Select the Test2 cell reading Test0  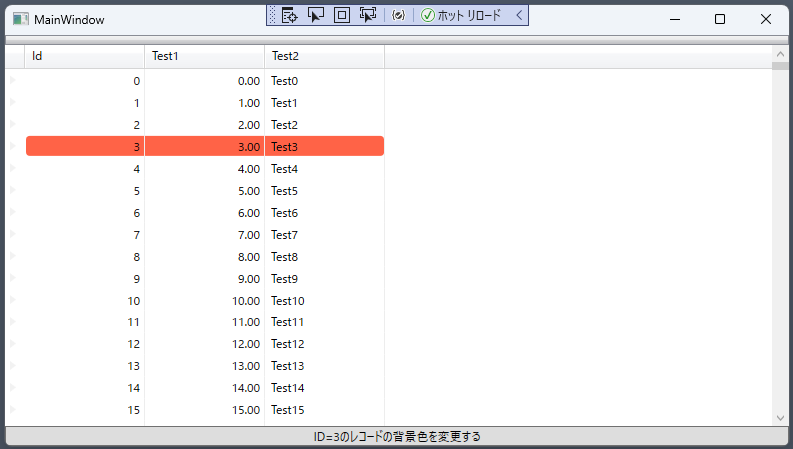tap(324, 81)
